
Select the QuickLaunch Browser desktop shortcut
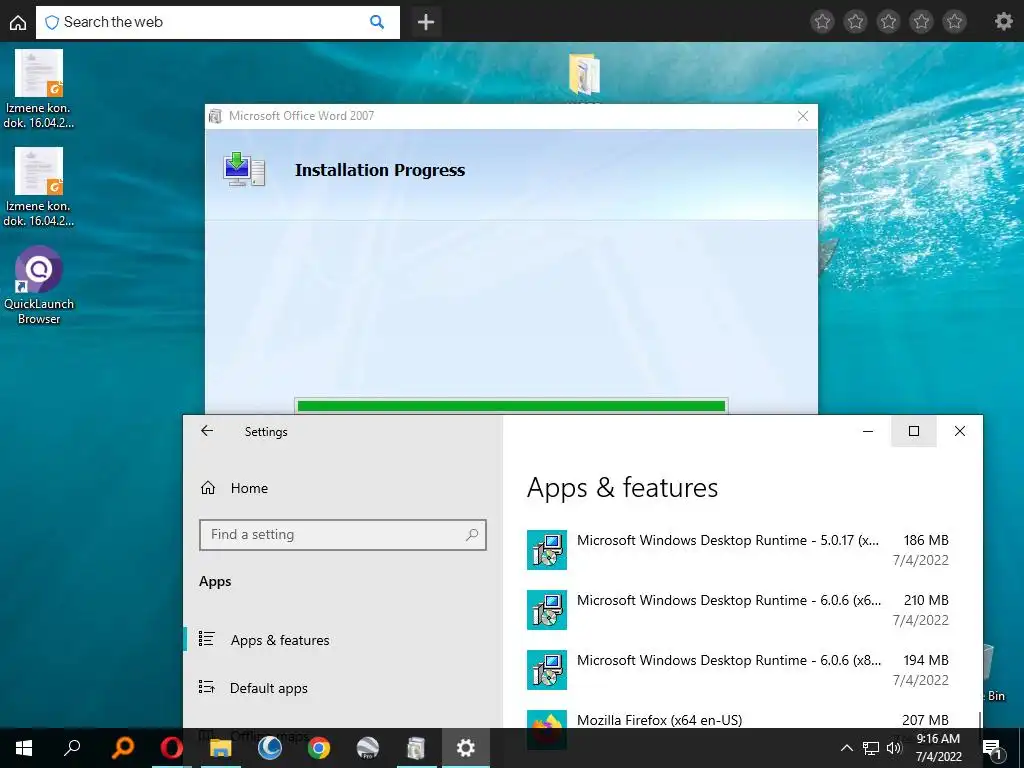tap(39, 285)
